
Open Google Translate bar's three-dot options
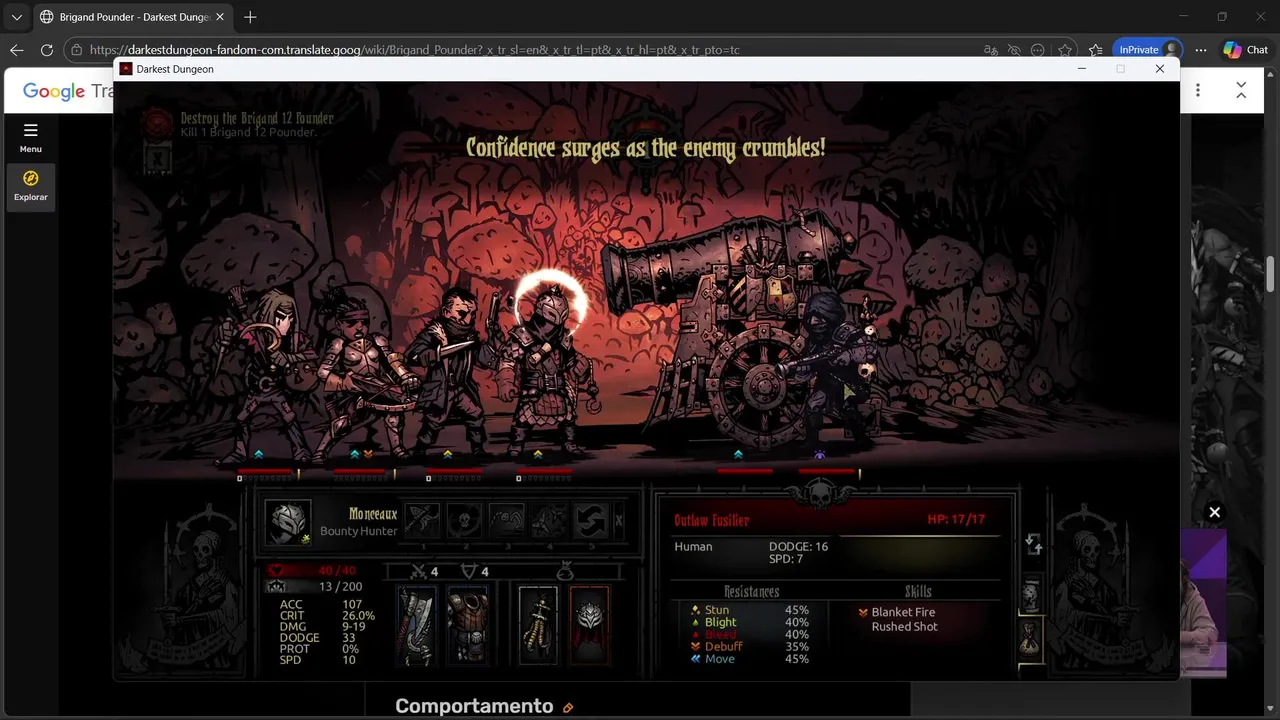tap(1197, 90)
